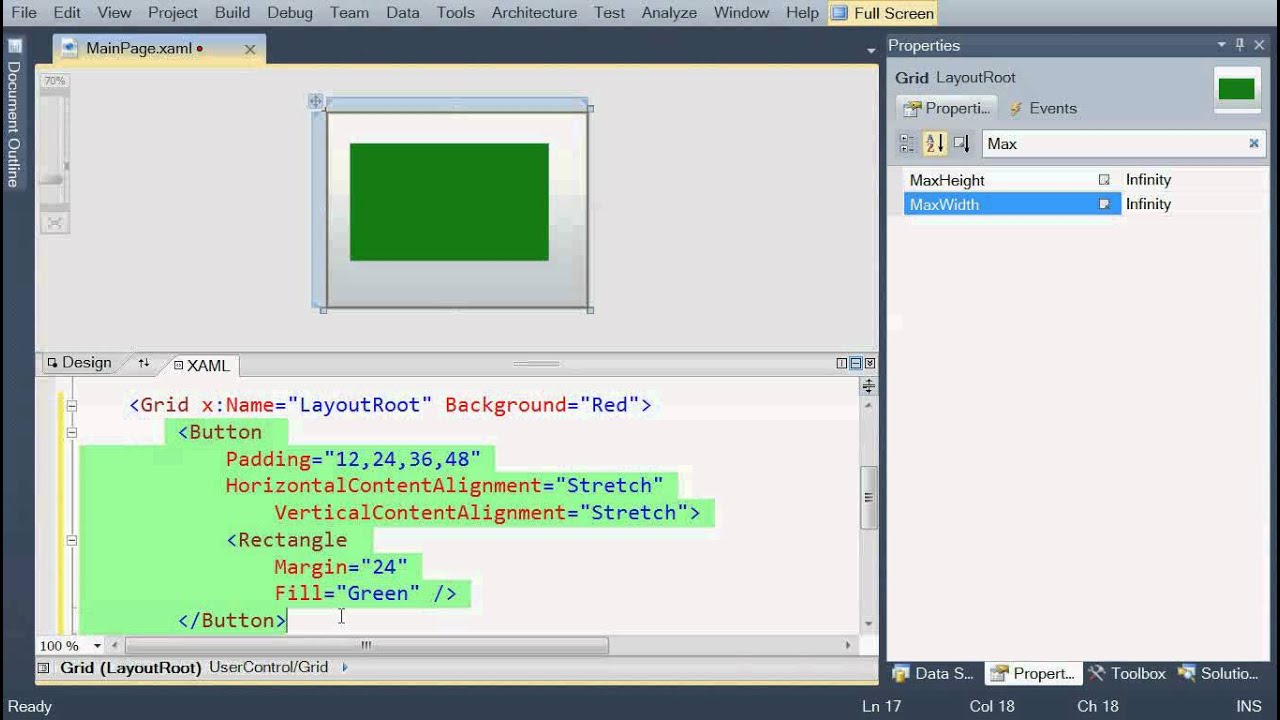This screenshot has height=720, width=1280.
Task: Click the Alphabetical sort icon in Properties
Action: pos(934,144)
